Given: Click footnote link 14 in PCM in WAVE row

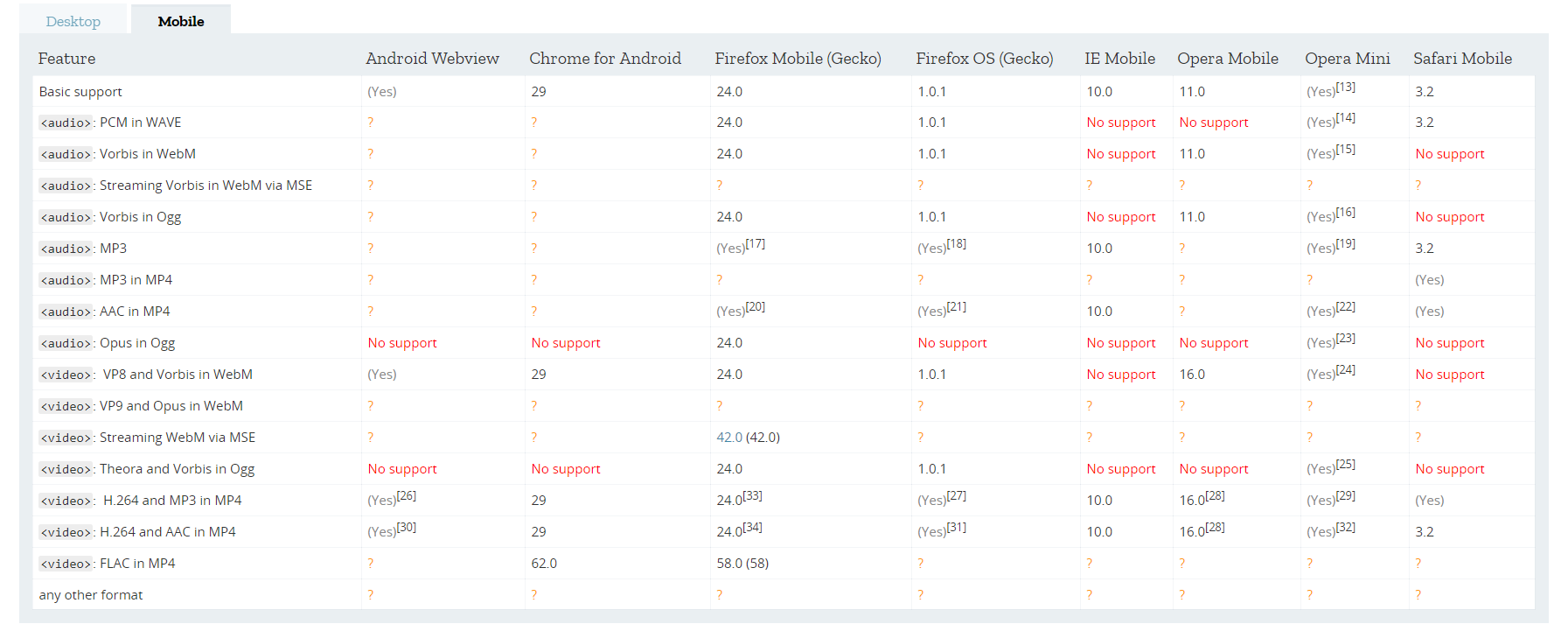Looking at the screenshot, I should (x=1345, y=118).
